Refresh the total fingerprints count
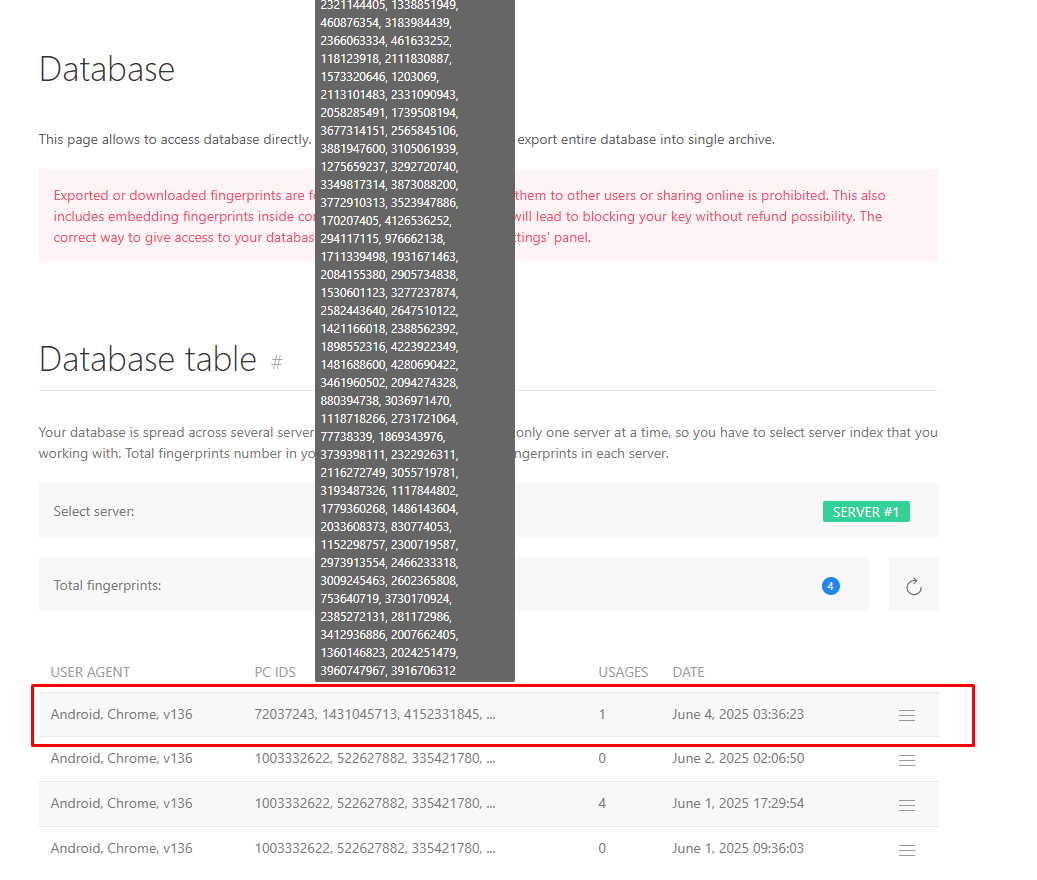 point(913,586)
